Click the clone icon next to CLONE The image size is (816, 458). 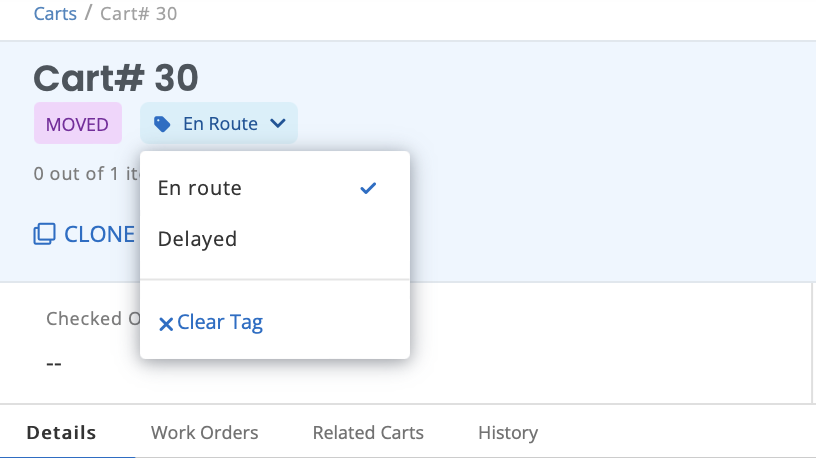pos(44,234)
